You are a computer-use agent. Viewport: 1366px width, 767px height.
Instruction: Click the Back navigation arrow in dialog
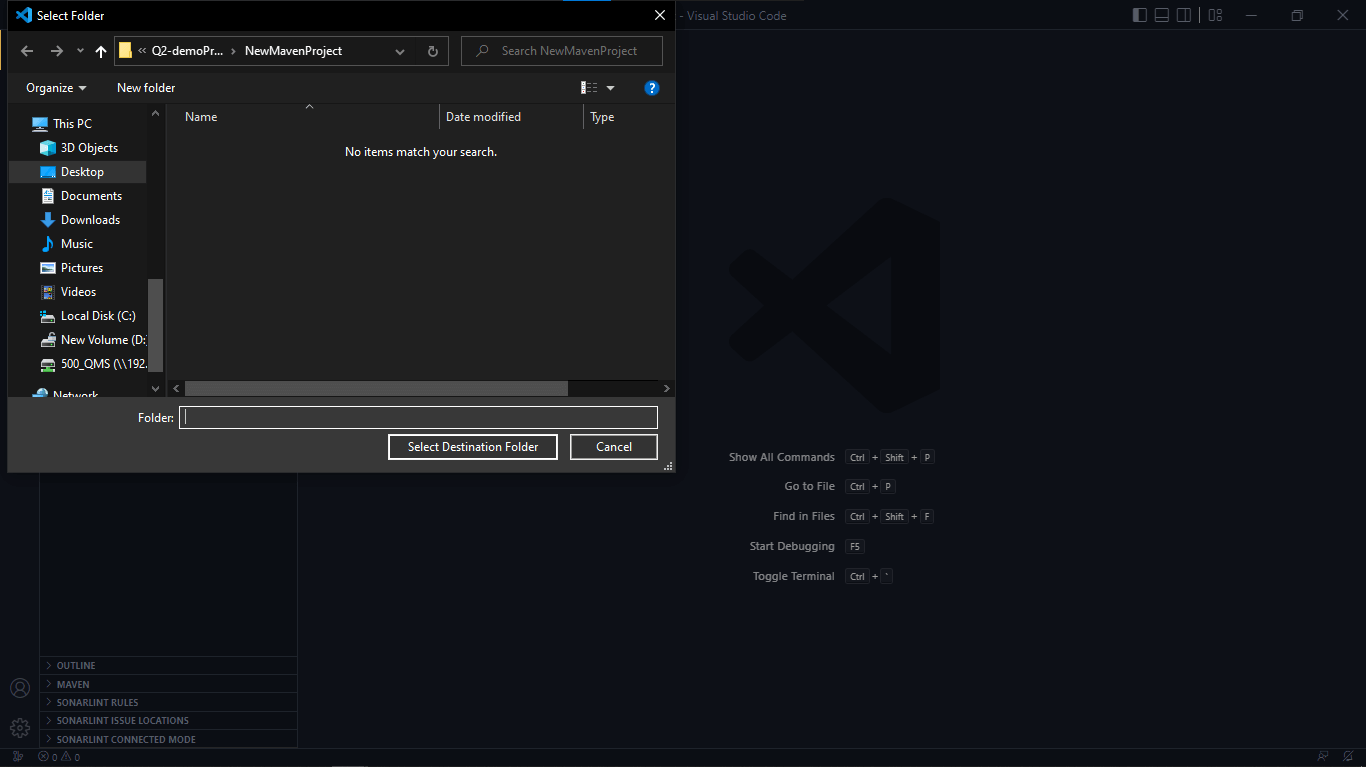(27, 51)
